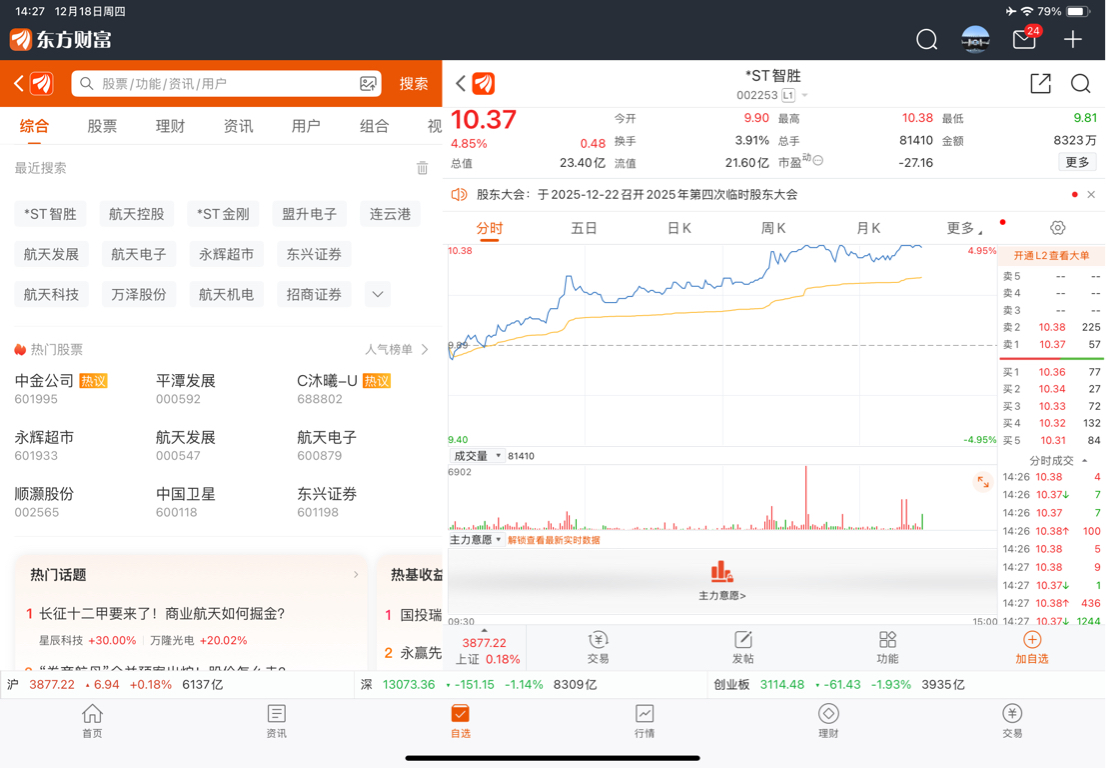Tap the 买1 10.36 order book row
Image resolution: width=1106 pixels, height=768 pixels.
click(1051, 372)
